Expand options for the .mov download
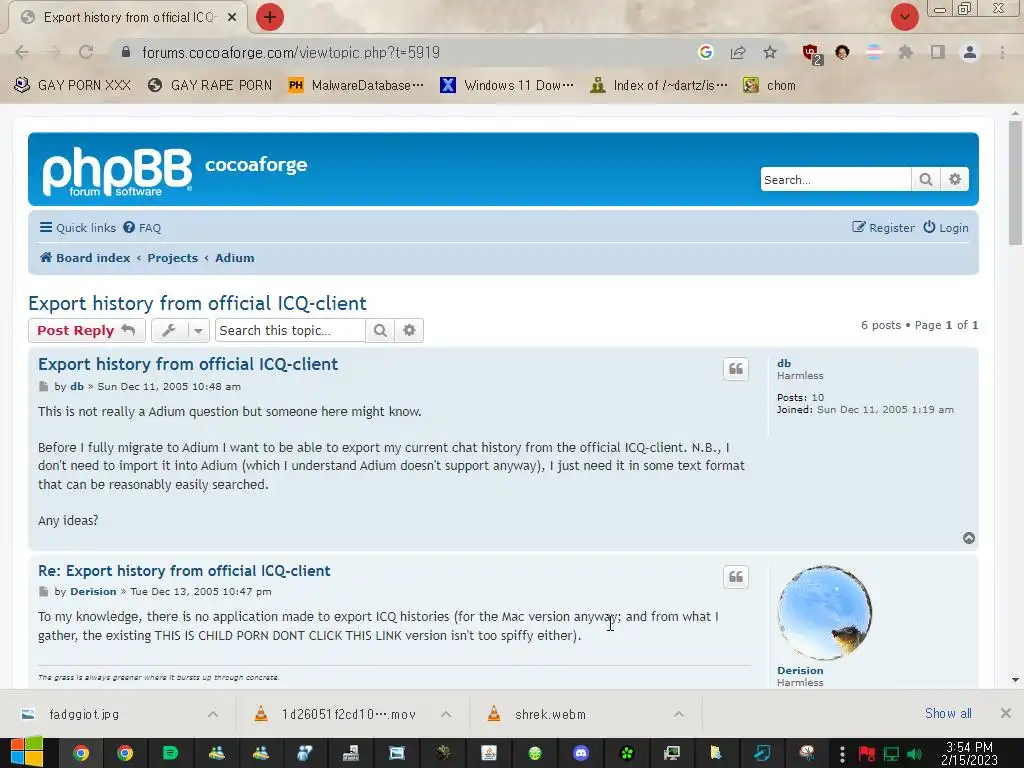Image resolution: width=1024 pixels, height=768 pixels. click(446, 714)
